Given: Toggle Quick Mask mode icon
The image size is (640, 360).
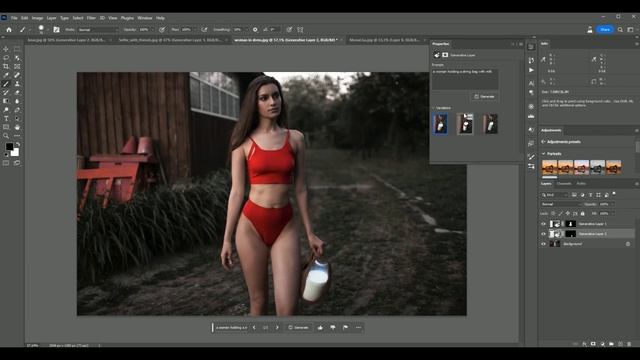Looking at the screenshot, I should click(6, 163).
